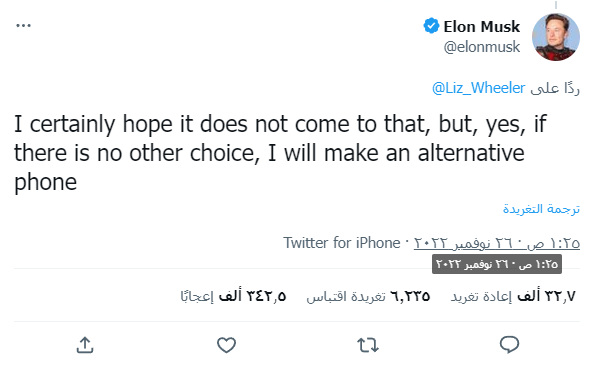Click the ١:٢٥ ص ٢٦ نوفمبر timestamp link
The image size is (594, 366).
click(x=497, y=243)
